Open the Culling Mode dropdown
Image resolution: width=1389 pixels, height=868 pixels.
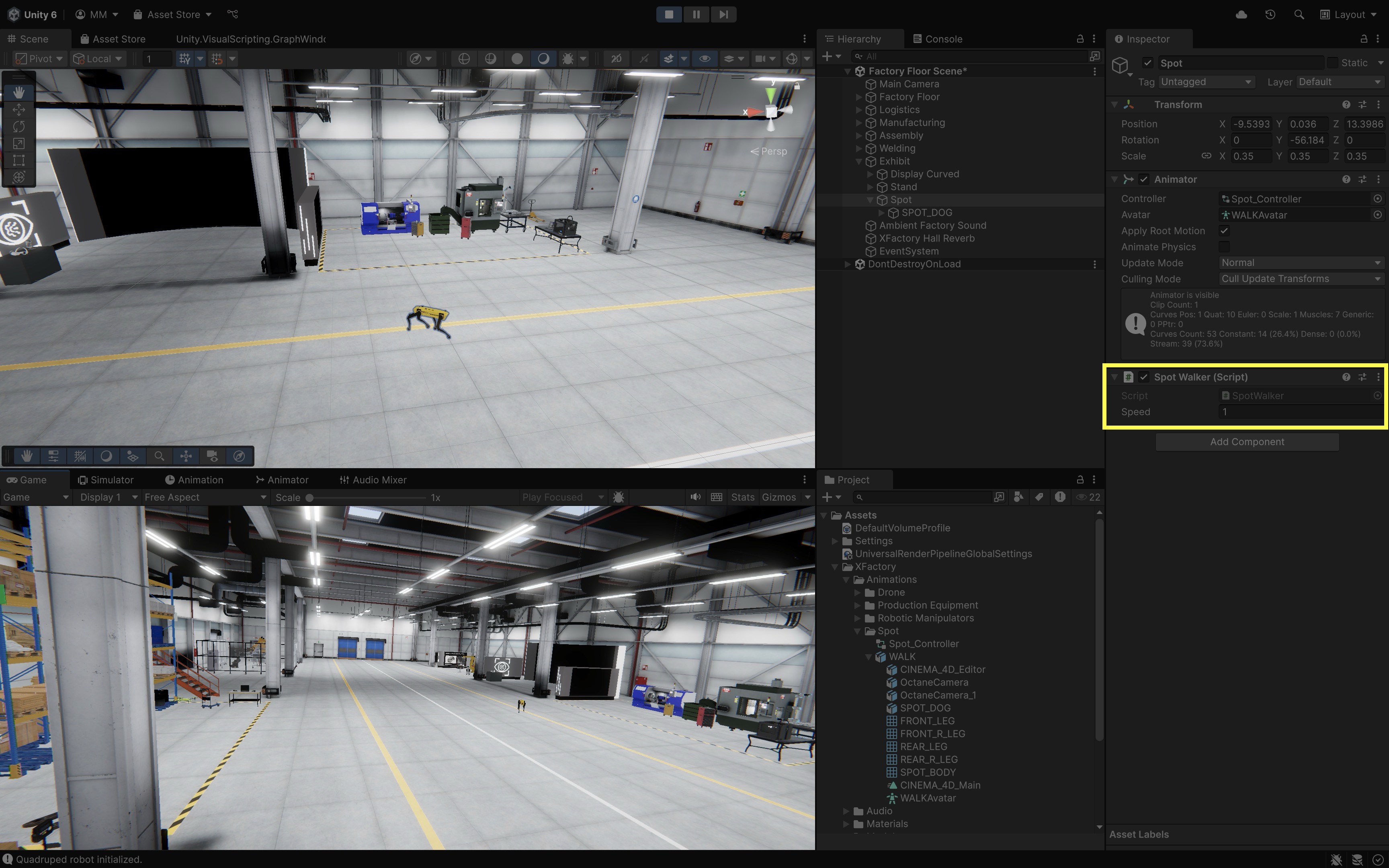[1300, 279]
